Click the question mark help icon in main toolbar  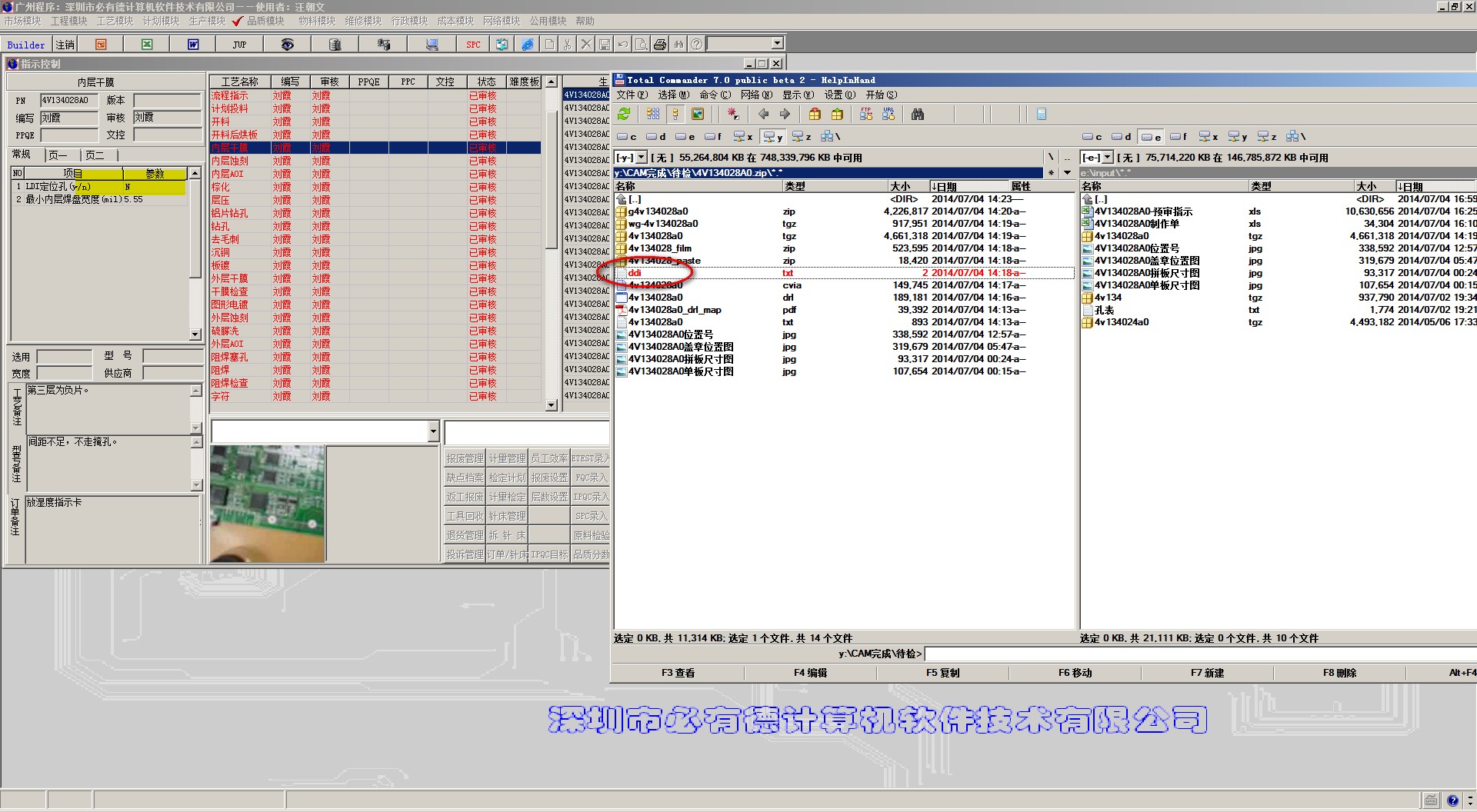point(696,45)
